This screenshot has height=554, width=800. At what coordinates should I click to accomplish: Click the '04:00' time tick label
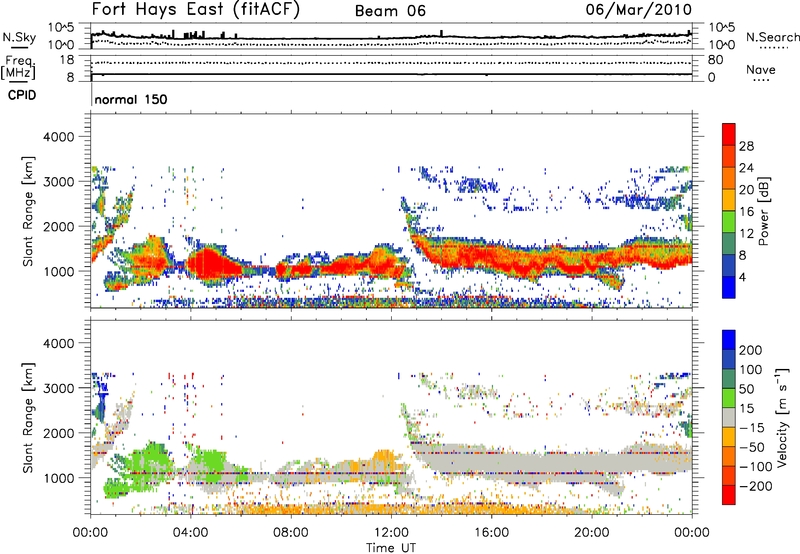(191, 533)
